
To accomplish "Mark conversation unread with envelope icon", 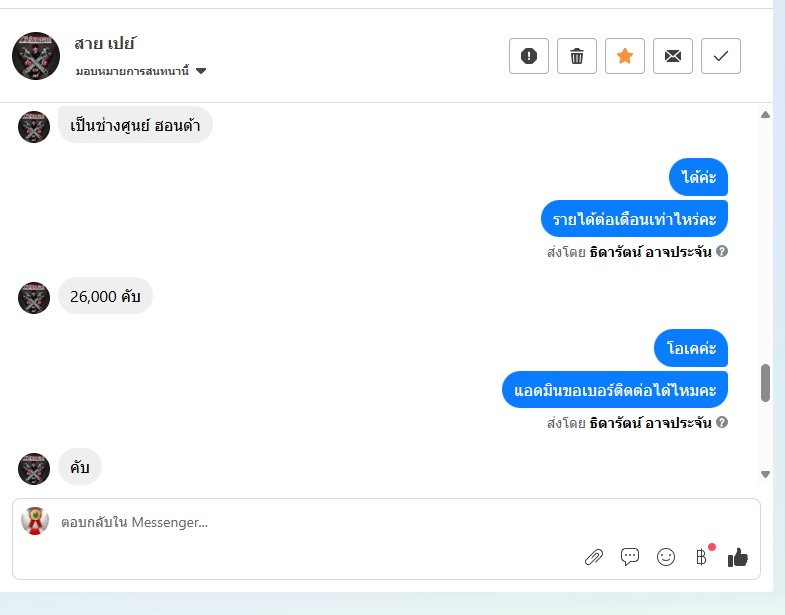I will pyautogui.click(x=673, y=56).
